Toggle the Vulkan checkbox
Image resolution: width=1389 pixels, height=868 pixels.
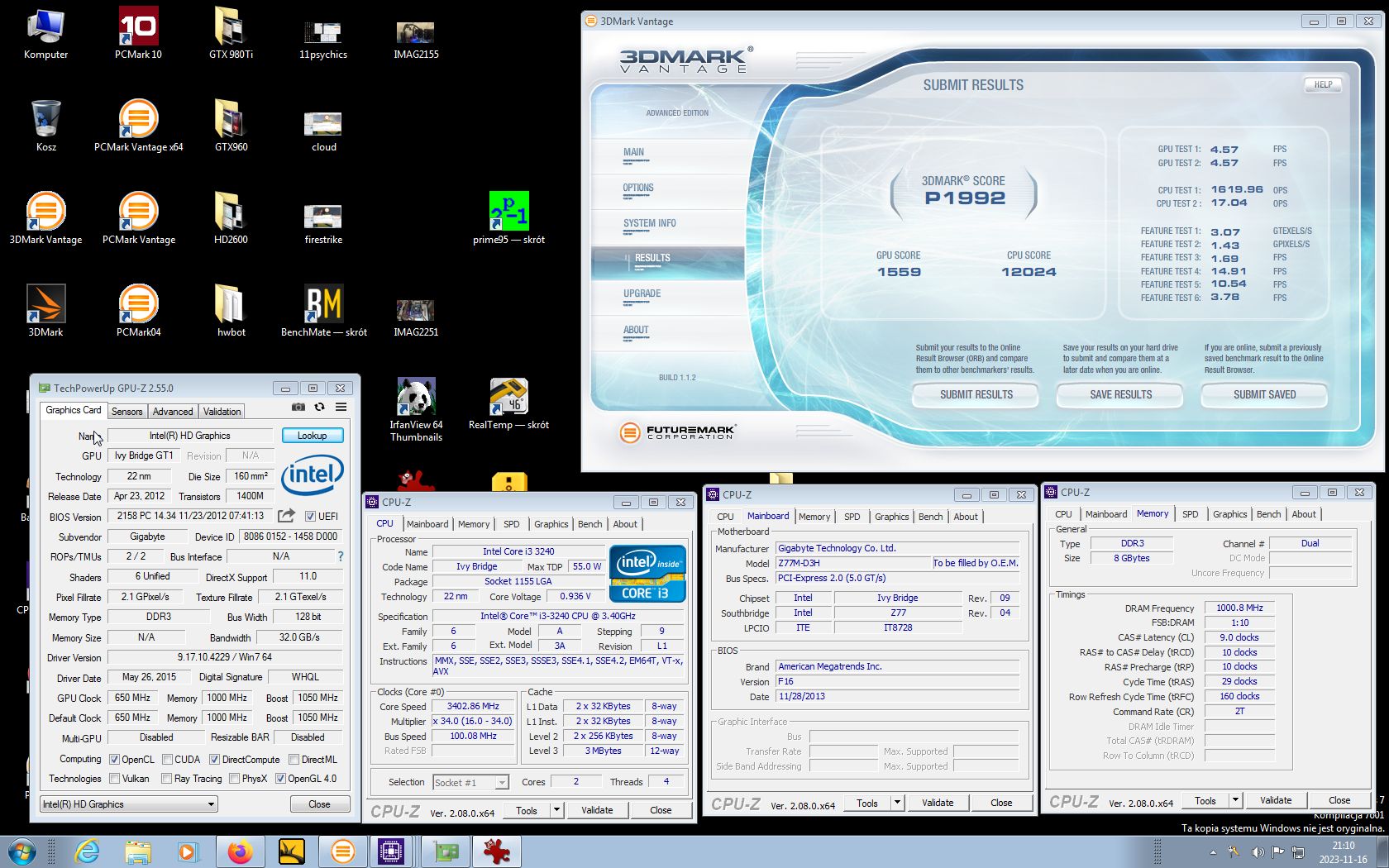[115, 778]
